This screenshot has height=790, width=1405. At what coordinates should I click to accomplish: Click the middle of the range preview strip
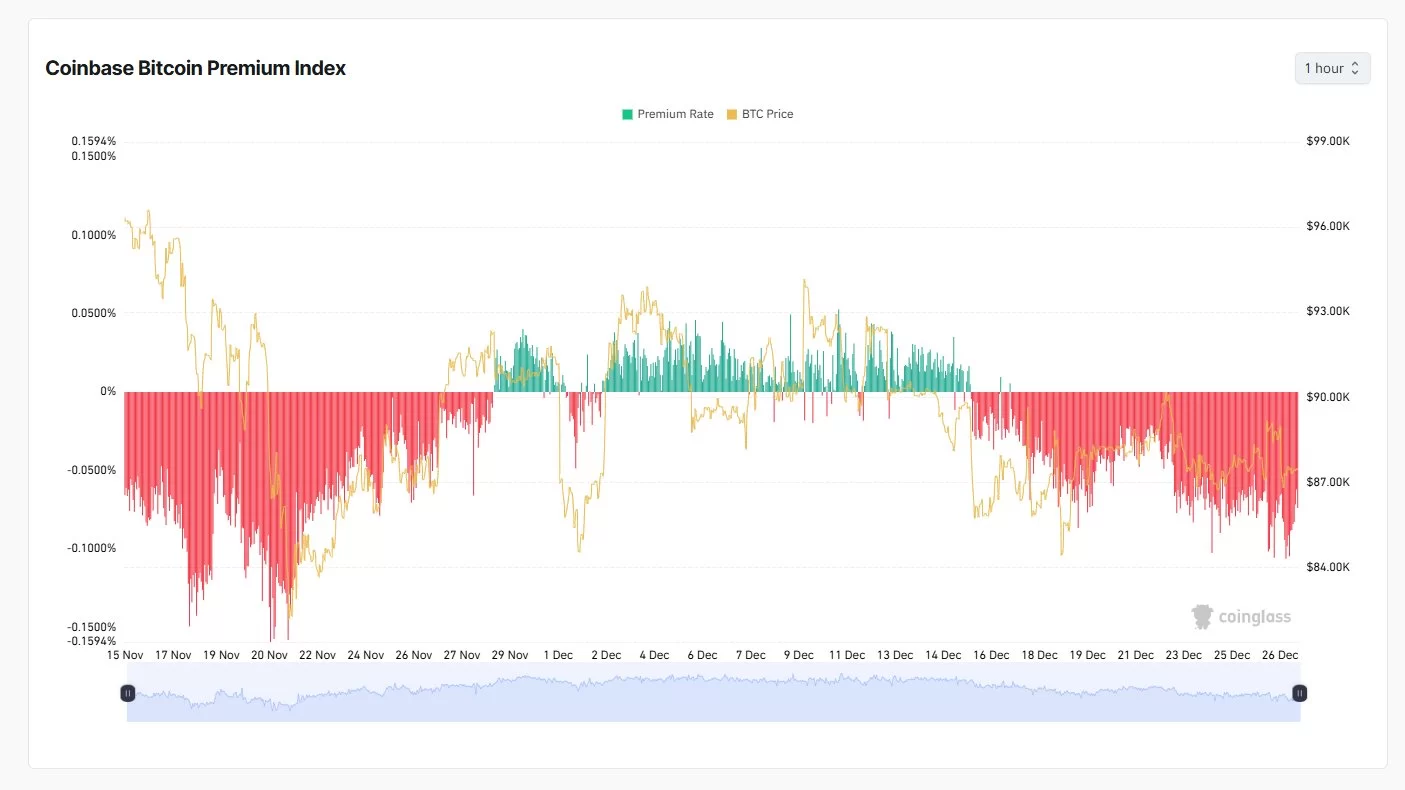pyautogui.click(x=713, y=692)
